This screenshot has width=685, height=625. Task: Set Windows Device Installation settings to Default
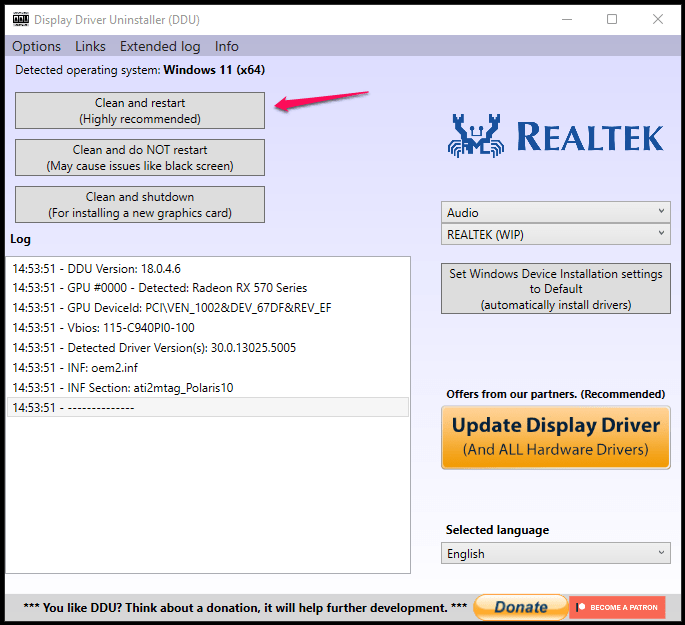pos(555,289)
